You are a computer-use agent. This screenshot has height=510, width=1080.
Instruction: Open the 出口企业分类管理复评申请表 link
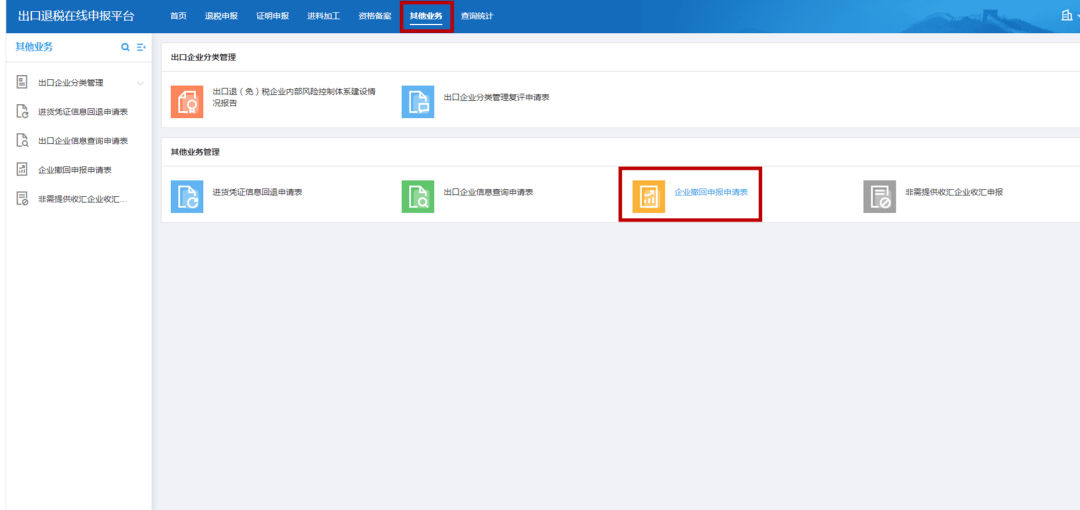[497, 97]
